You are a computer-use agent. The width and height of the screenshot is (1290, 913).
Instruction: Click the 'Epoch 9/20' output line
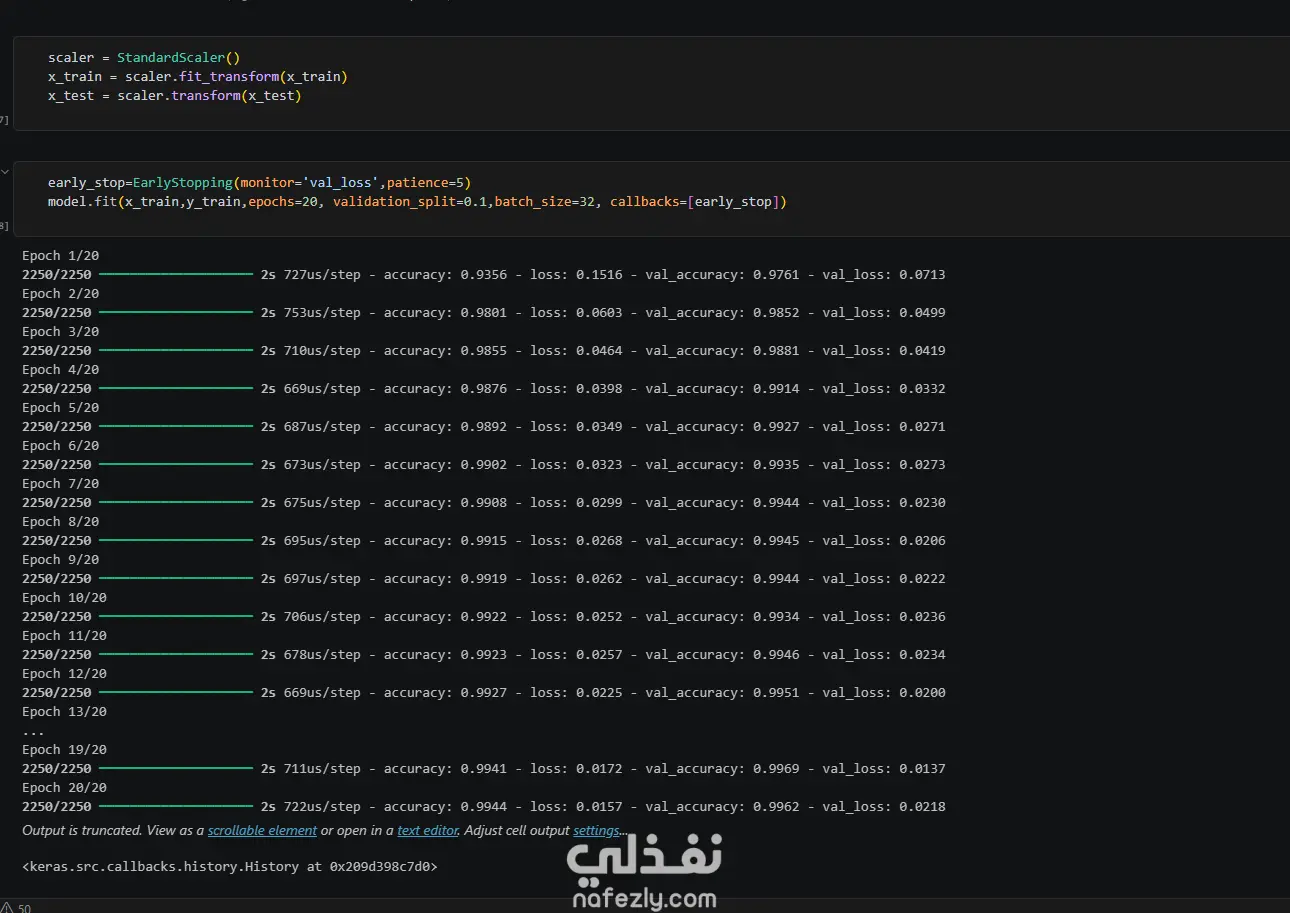point(60,560)
